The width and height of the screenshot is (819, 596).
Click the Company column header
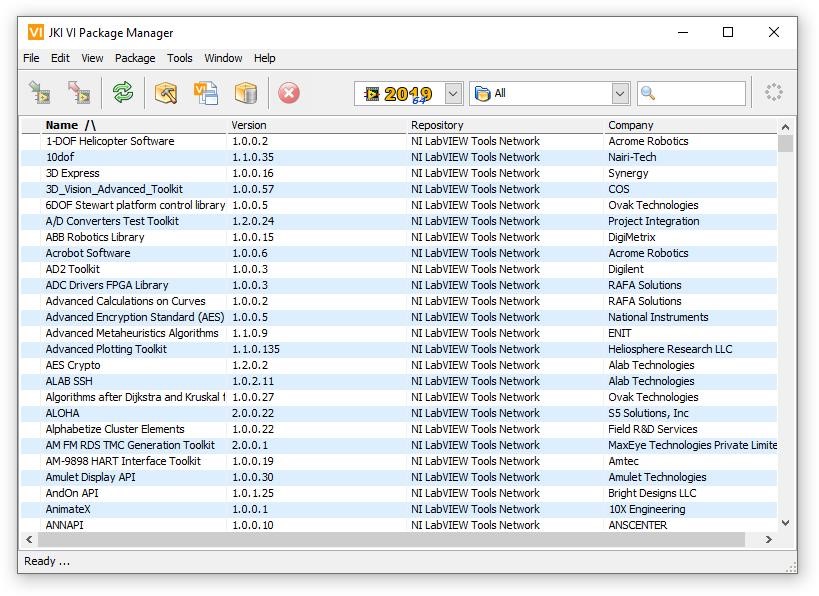(x=630, y=125)
